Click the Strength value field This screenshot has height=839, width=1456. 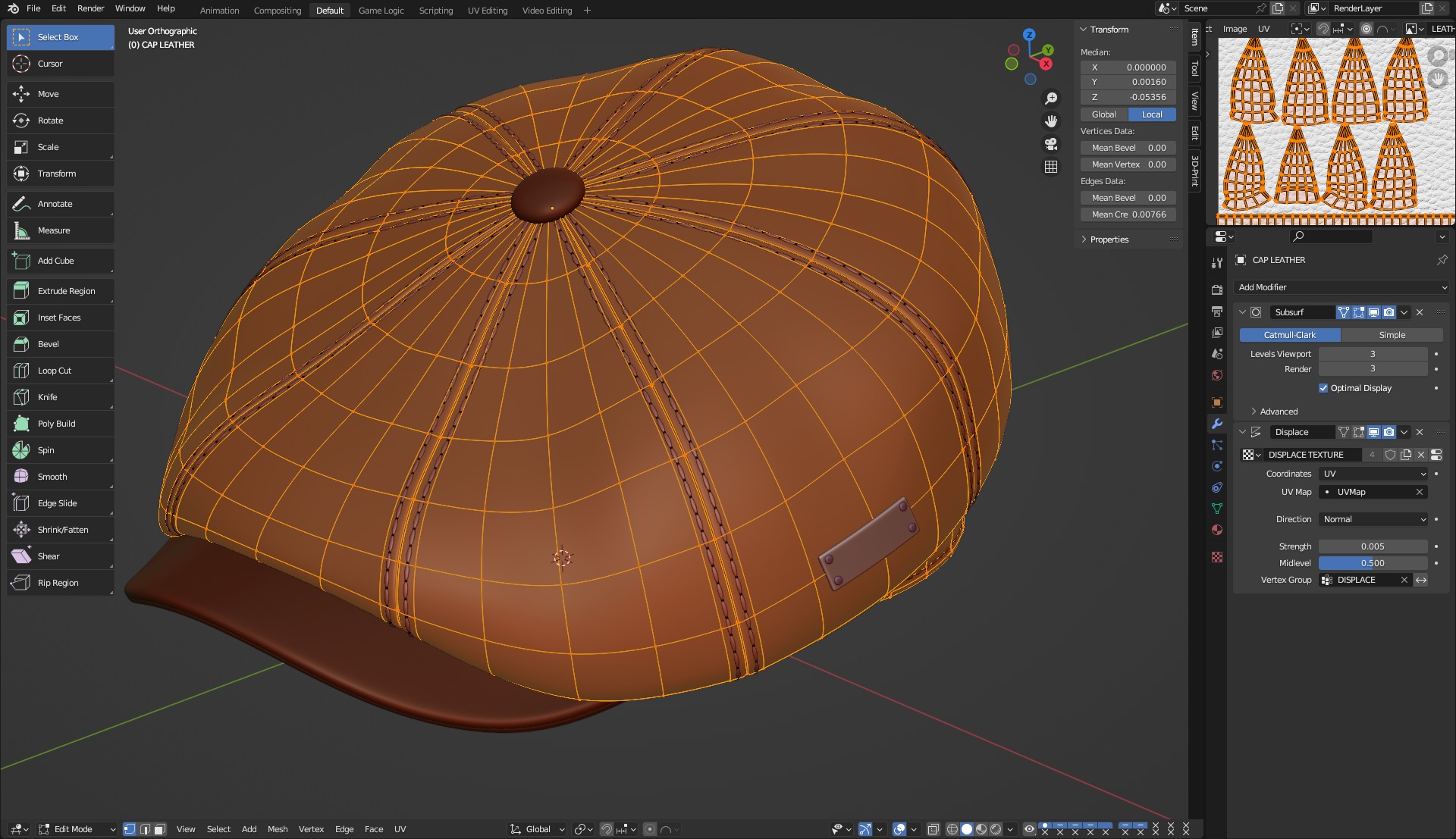(x=1373, y=546)
